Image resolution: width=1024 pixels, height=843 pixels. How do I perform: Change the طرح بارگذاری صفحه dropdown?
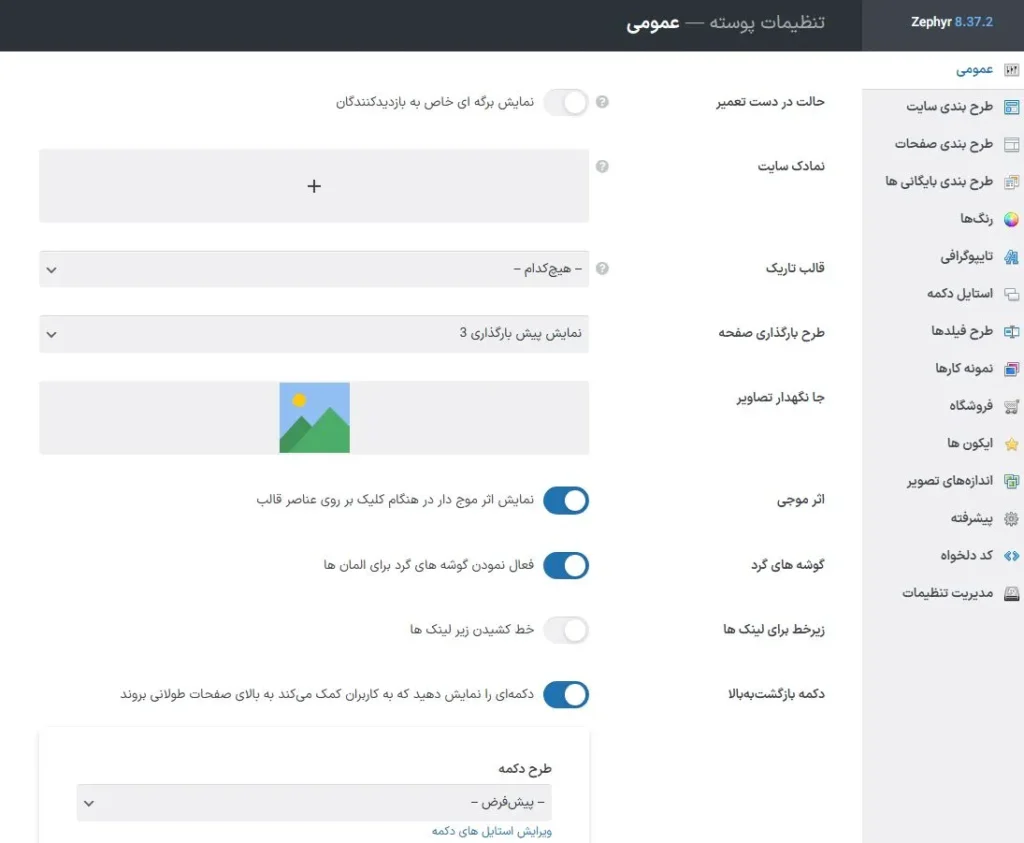[315, 333]
